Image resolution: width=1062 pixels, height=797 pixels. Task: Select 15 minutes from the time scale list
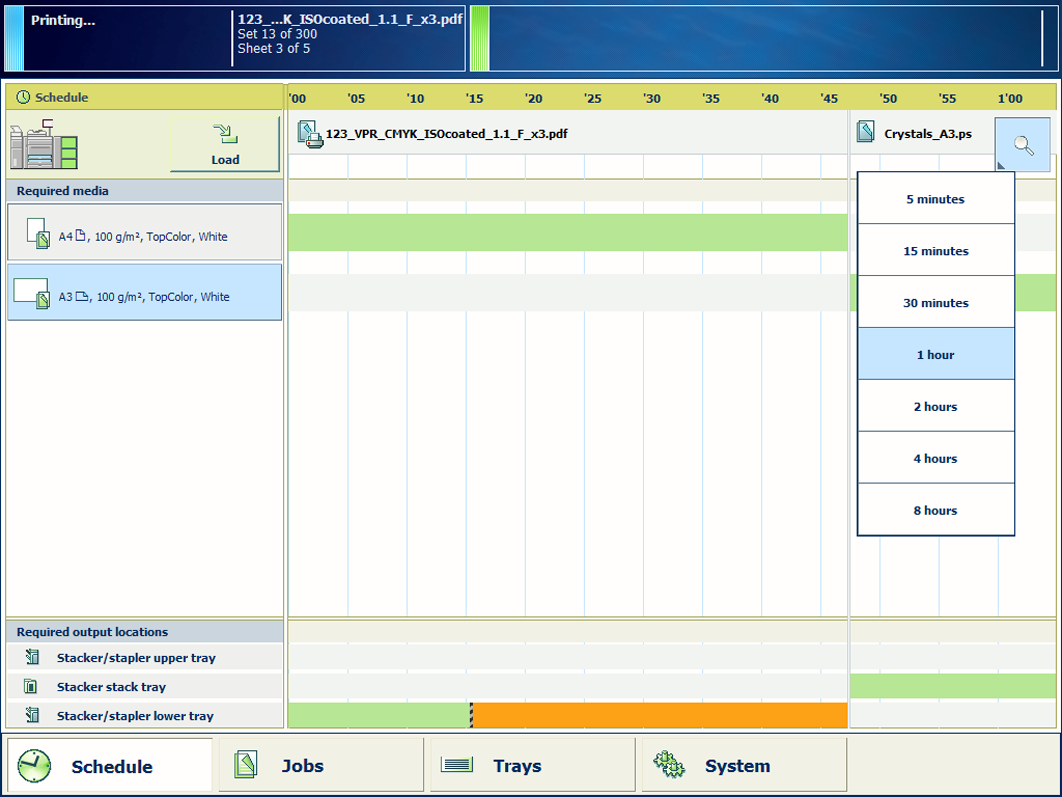point(935,251)
